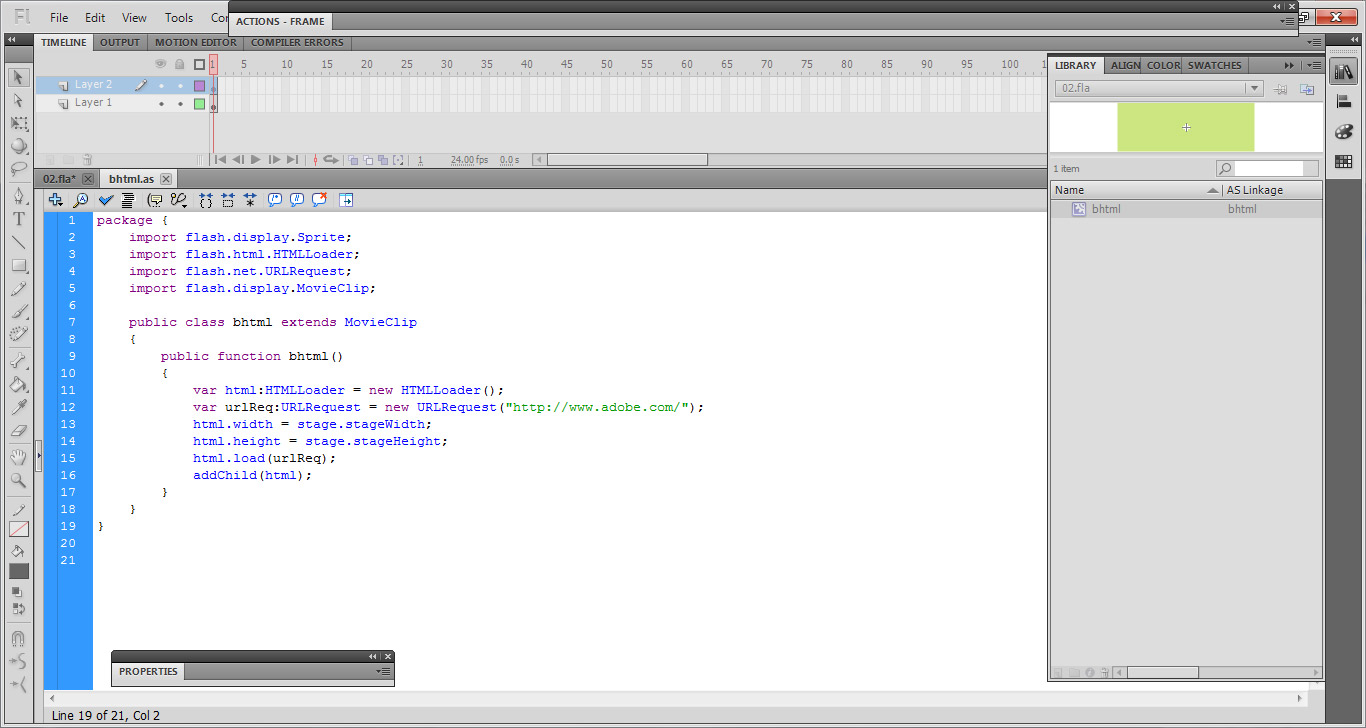
Task: Click the Remove Comment icon
Action: click(319, 200)
